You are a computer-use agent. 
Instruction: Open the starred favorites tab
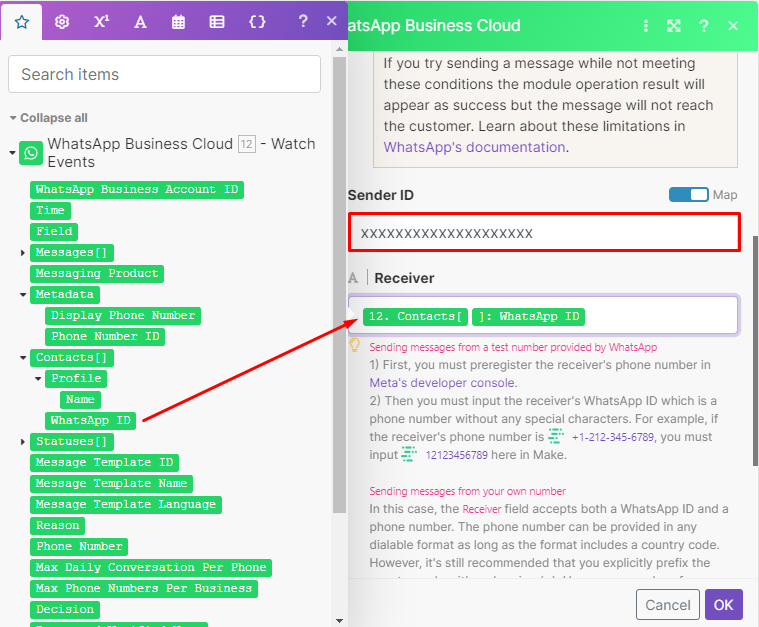22,22
